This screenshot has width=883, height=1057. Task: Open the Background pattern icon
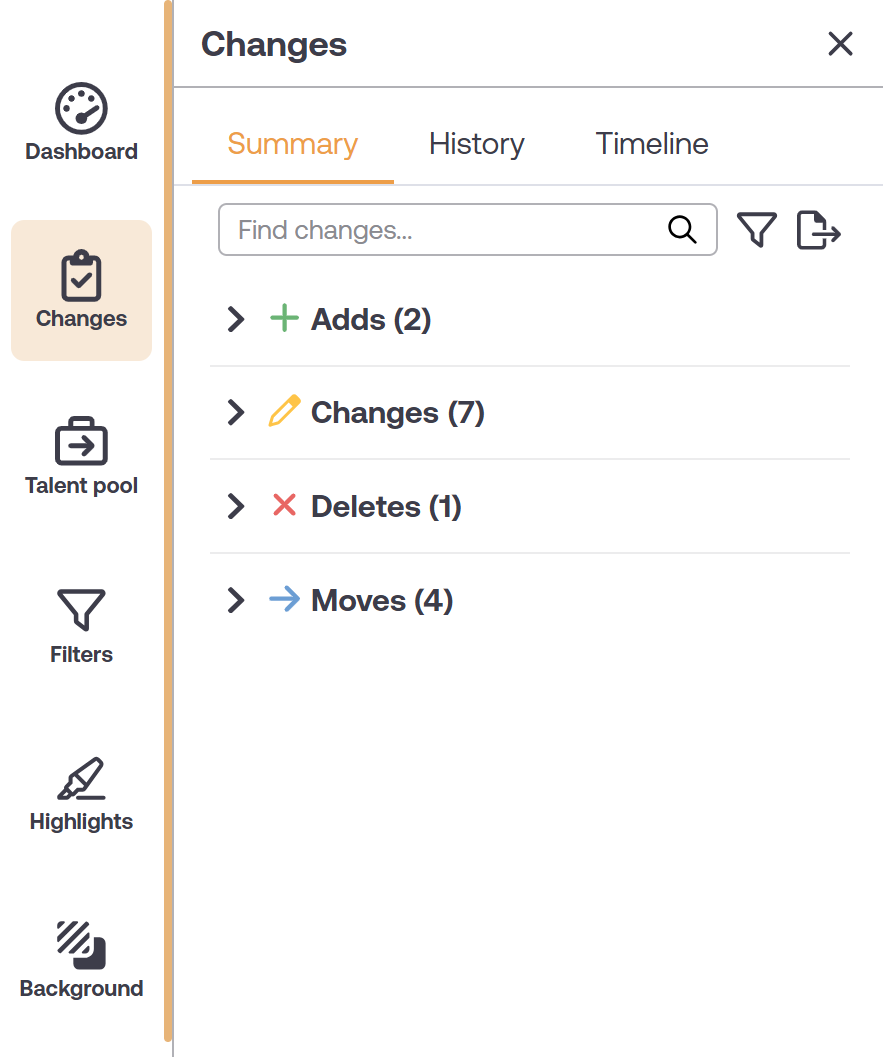tap(81, 945)
